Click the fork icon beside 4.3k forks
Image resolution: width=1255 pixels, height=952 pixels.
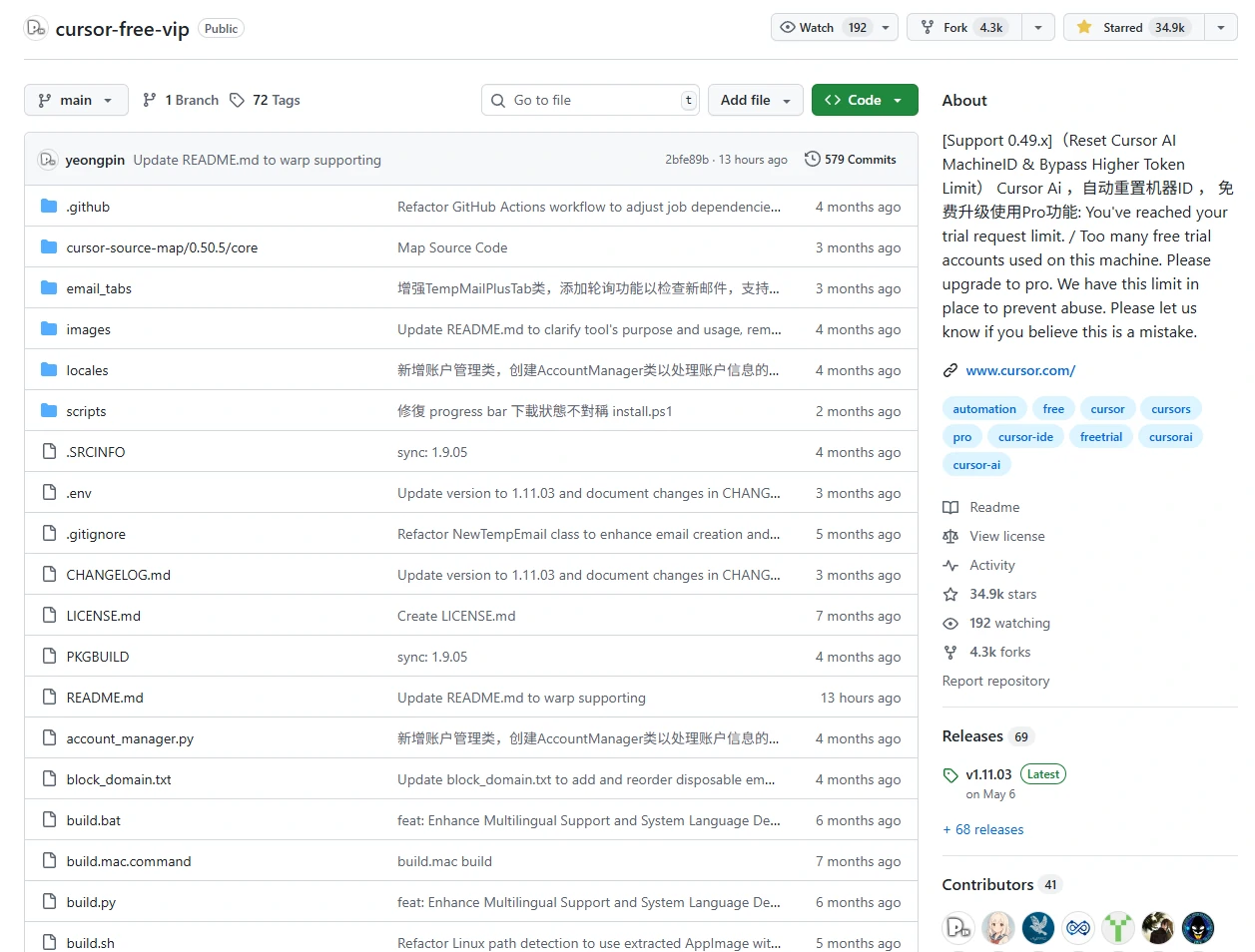[x=950, y=652]
